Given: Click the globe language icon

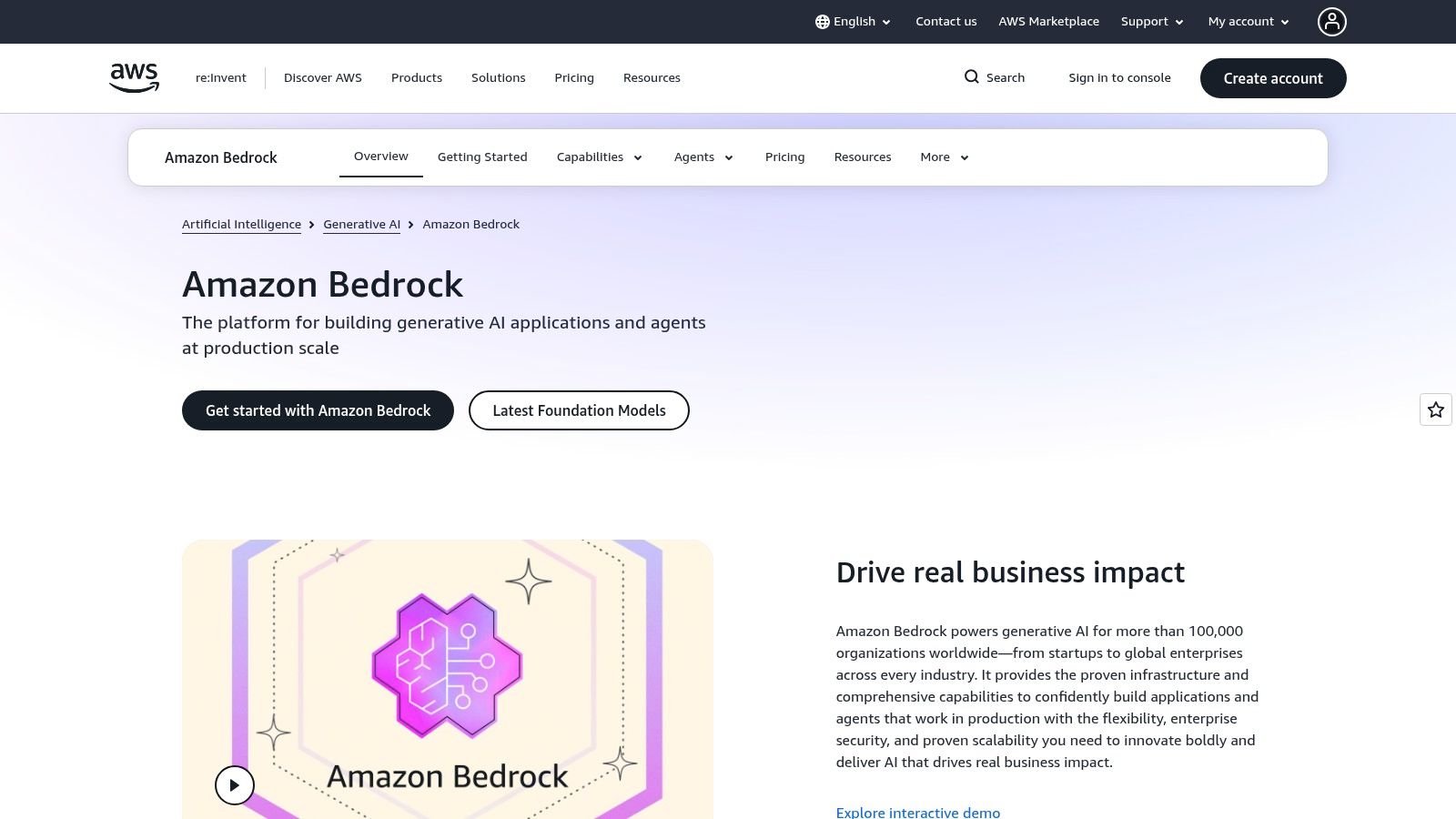Looking at the screenshot, I should pyautogui.click(x=823, y=22).
